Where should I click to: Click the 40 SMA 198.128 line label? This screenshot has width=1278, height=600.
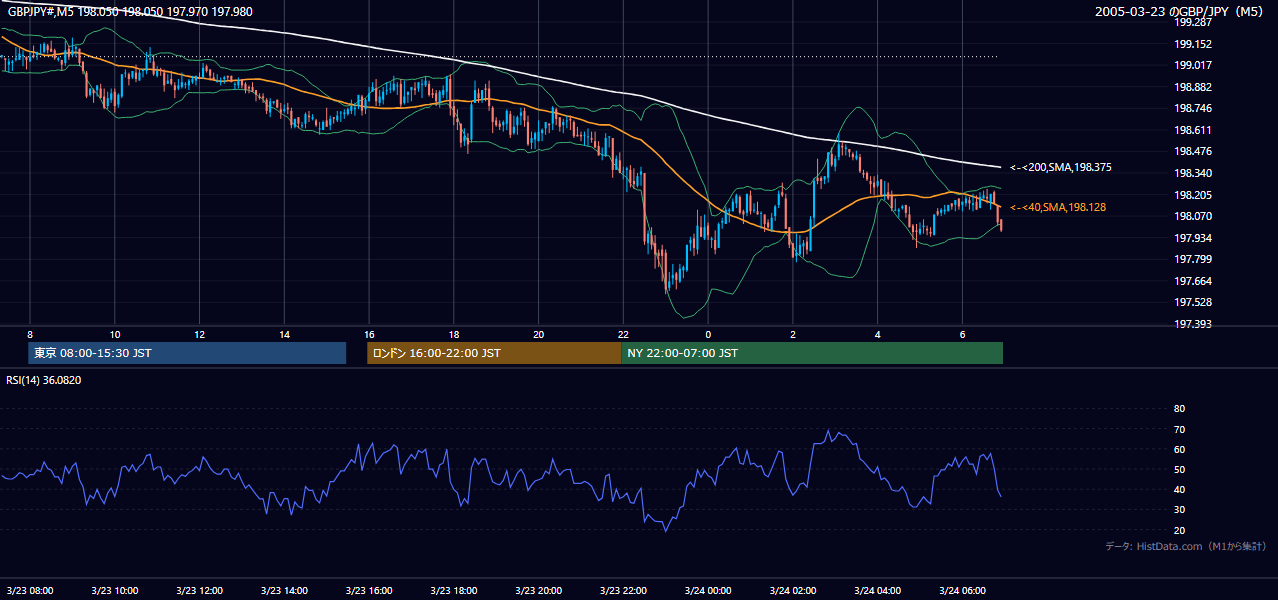tap(1058, 207)
